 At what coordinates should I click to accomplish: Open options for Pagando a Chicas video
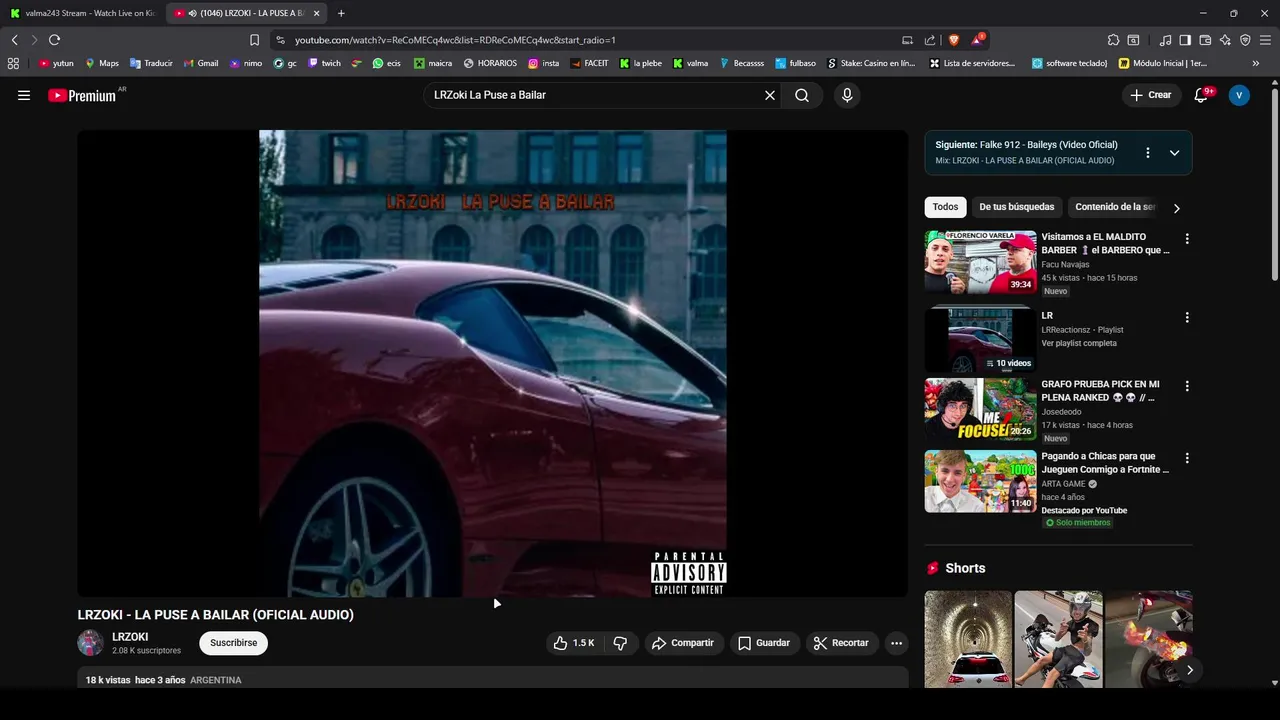click(1187, 458)
